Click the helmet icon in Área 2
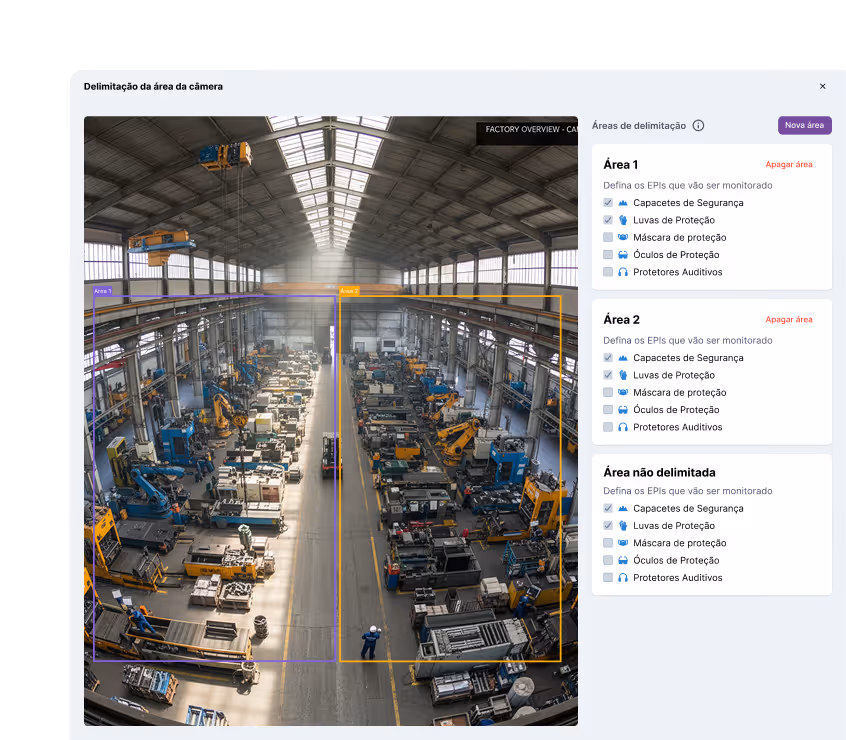Screen dimensions: 846x740 623,358
